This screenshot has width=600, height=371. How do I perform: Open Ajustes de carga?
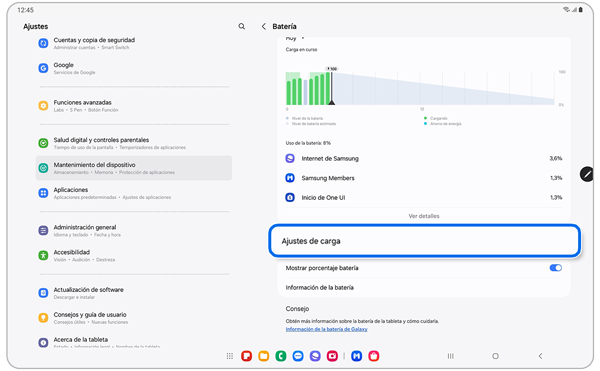(x=425, y=241)
